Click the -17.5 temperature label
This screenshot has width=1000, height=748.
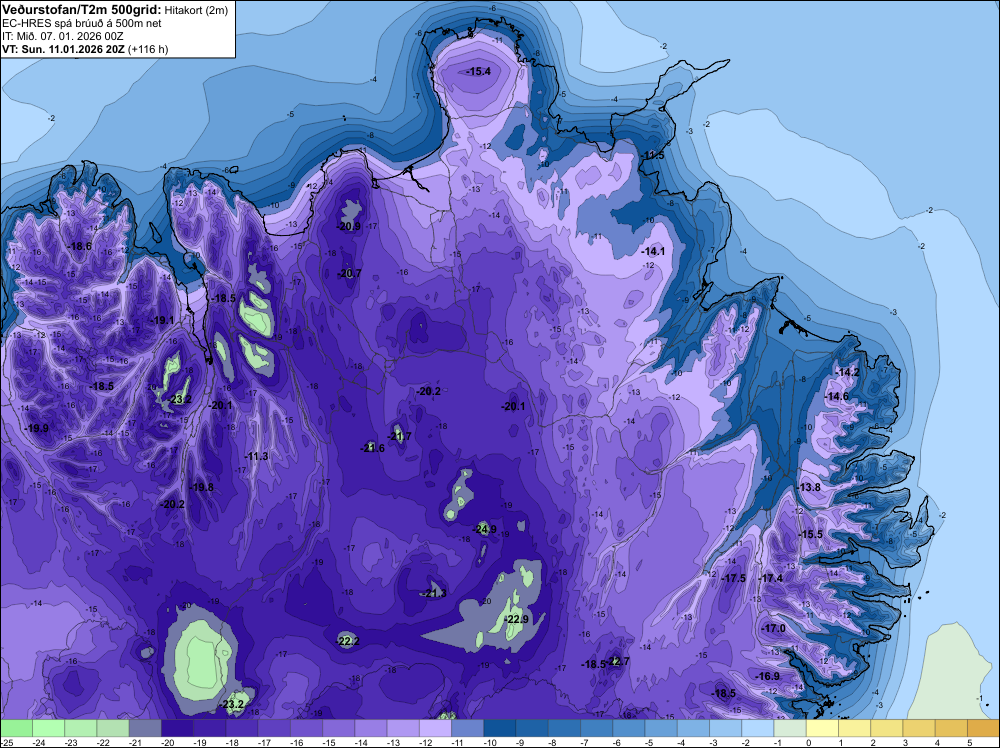coord(733,578)
